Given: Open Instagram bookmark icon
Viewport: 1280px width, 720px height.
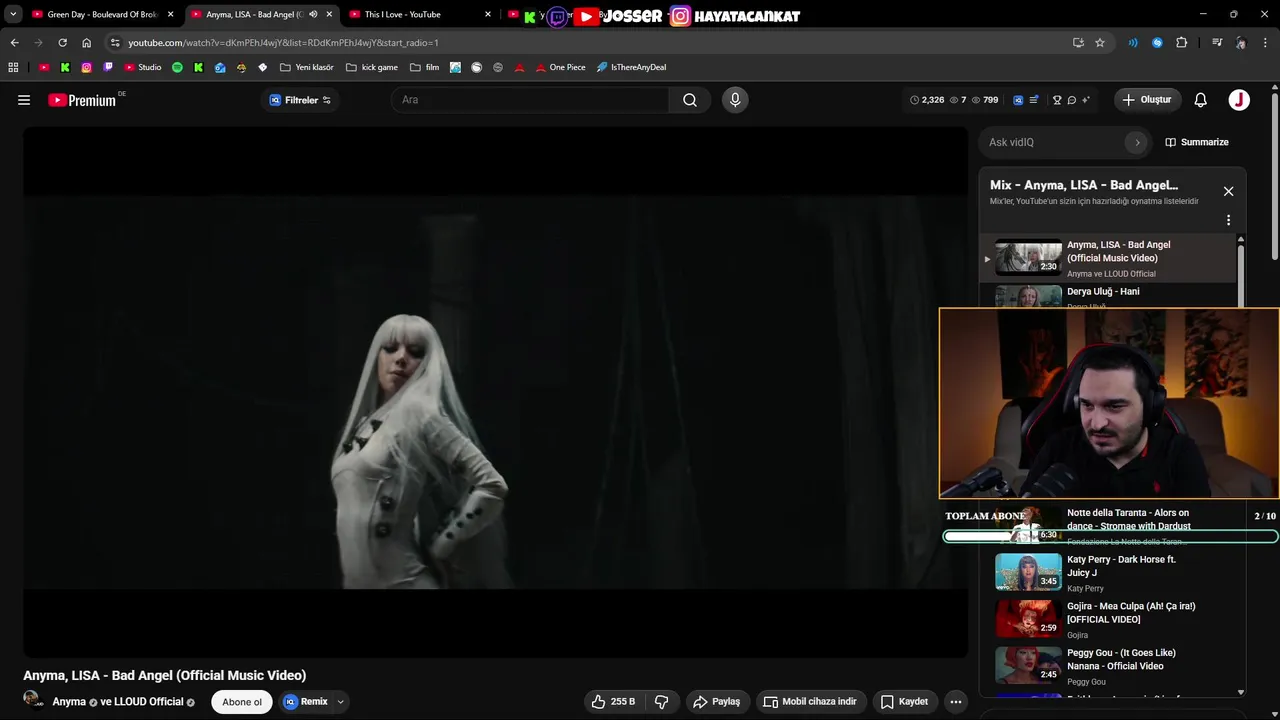Looking at the screenshot, I should tap(87, 68).
